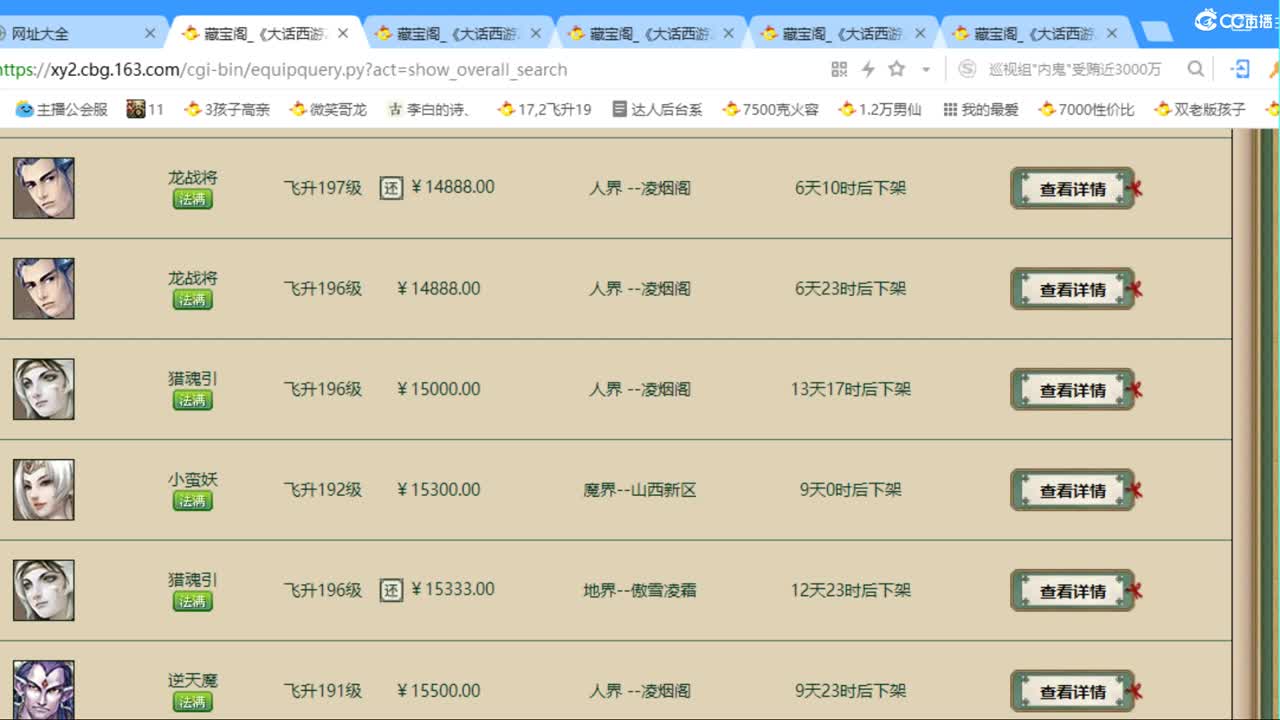Open the QR code grid icon in address bar
The width and height of the screenshot is (1280, 720).
pyautogui.click(x=839, y=69)
